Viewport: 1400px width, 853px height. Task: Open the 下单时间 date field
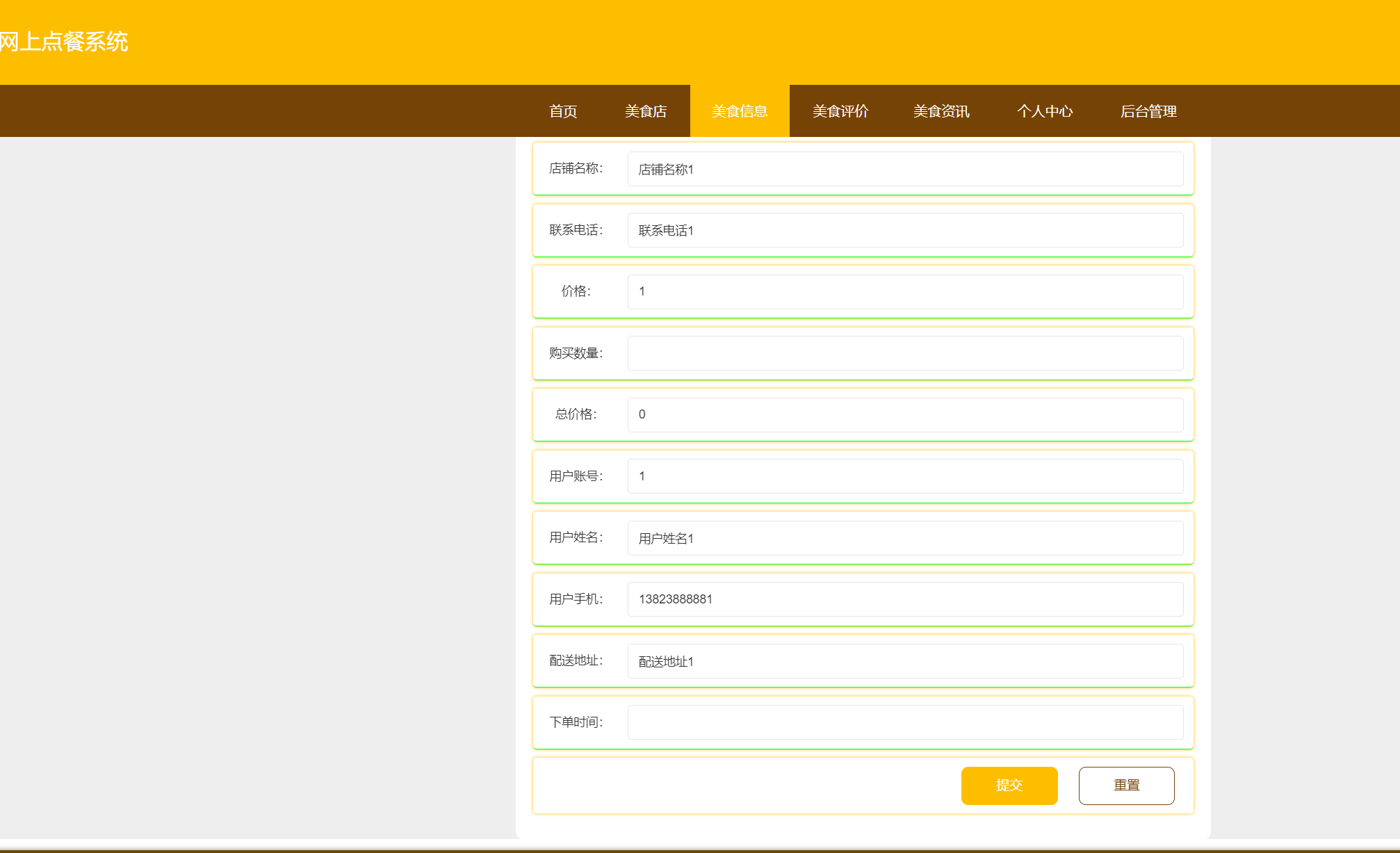904,722
